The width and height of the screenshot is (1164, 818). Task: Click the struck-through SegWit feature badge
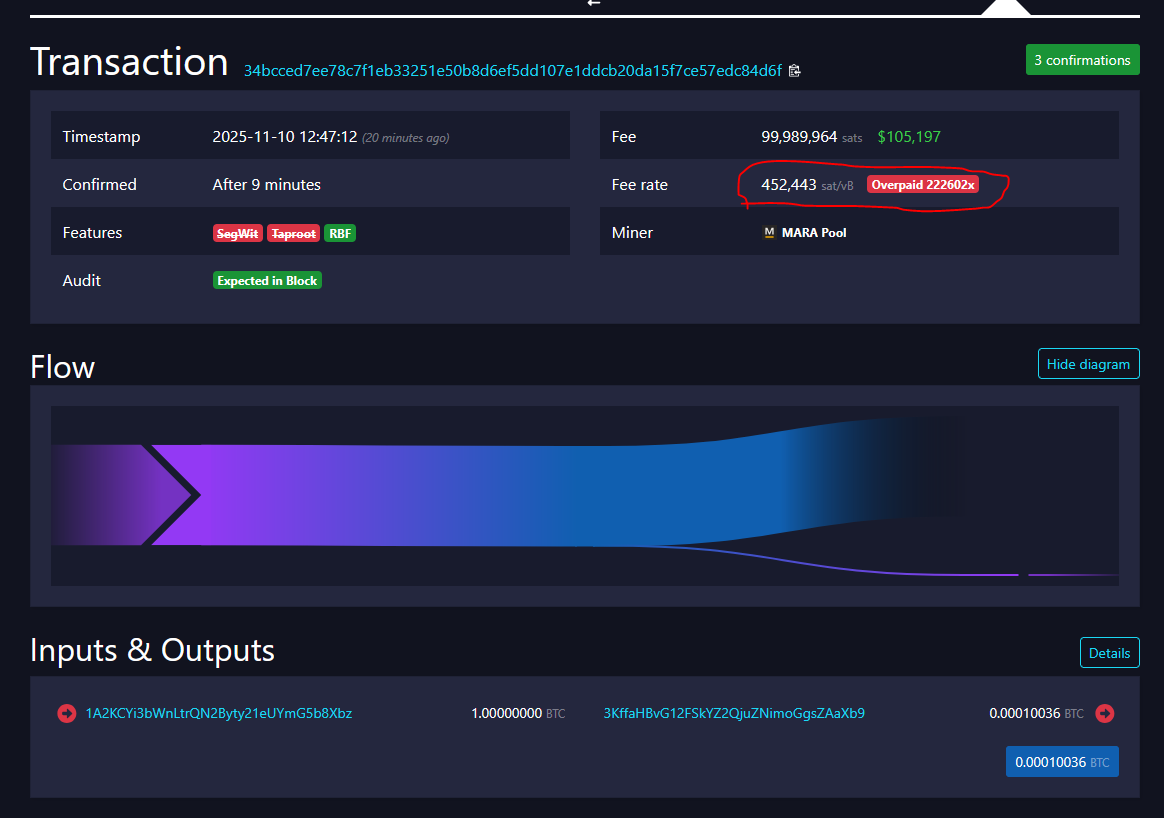click(x=237, y=233)
